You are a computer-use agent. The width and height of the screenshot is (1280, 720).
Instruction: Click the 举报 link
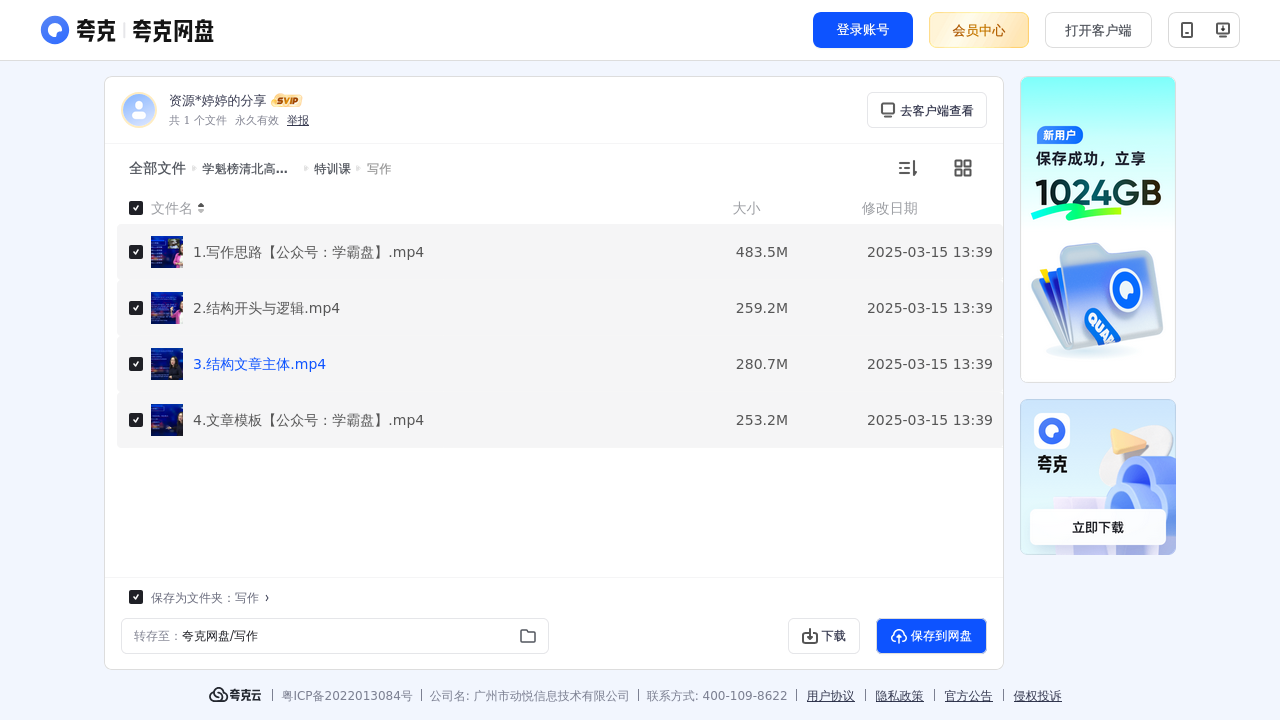click(298, 120)
